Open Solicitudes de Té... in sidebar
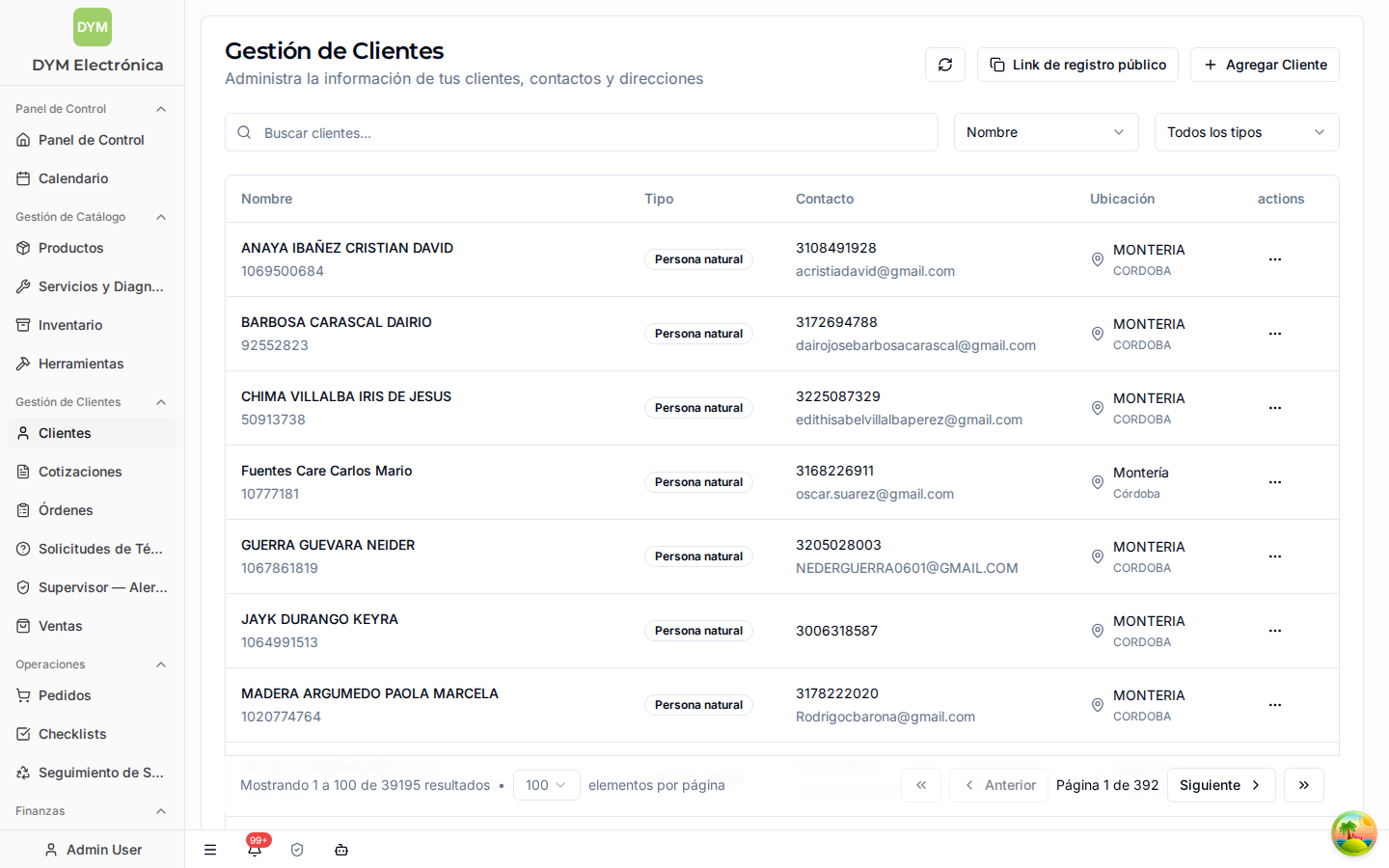Image resolution: width=1389 pixels, height=868 pixels. [92, 549]
